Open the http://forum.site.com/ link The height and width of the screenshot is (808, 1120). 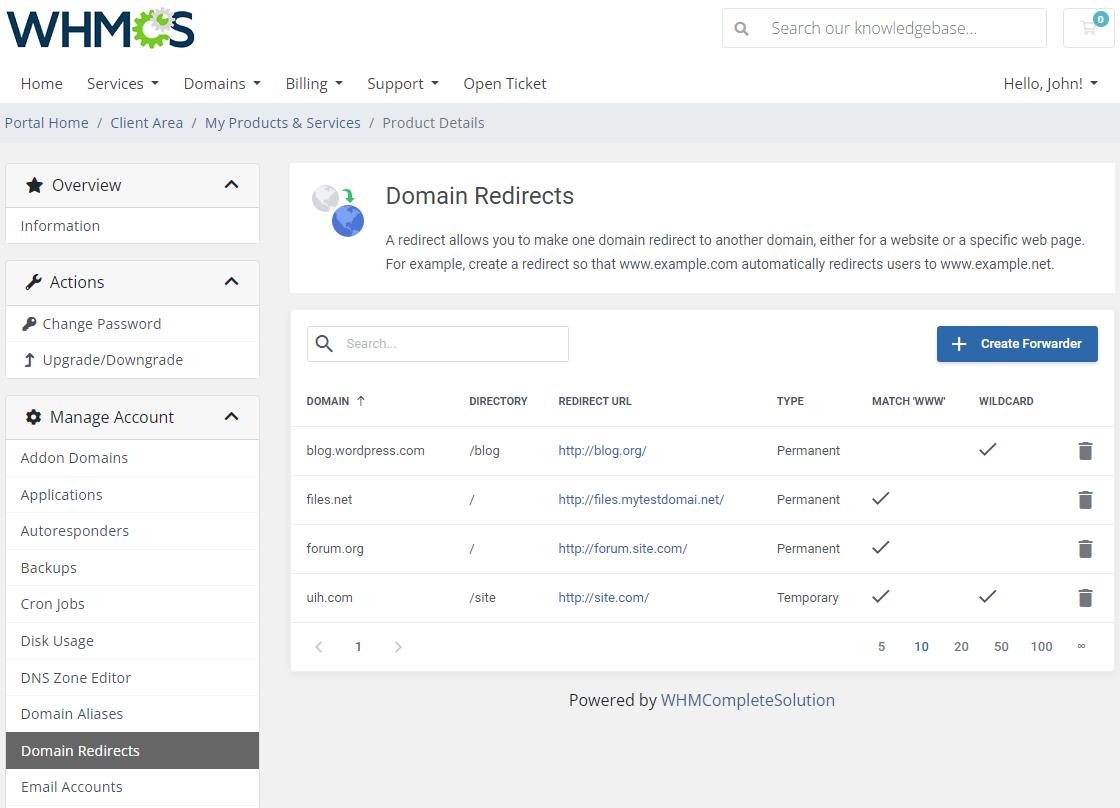pyautogui.click(x=622, y=549)
